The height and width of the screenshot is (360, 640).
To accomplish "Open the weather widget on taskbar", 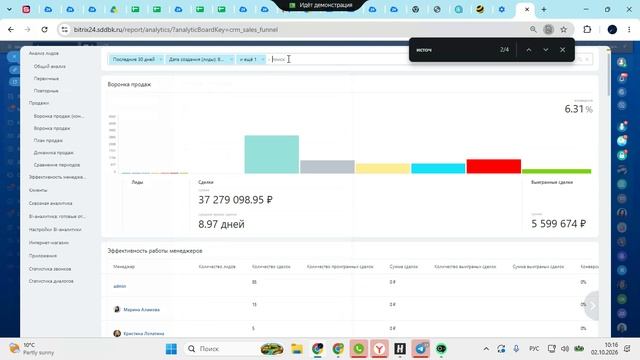I will point(32,349).
